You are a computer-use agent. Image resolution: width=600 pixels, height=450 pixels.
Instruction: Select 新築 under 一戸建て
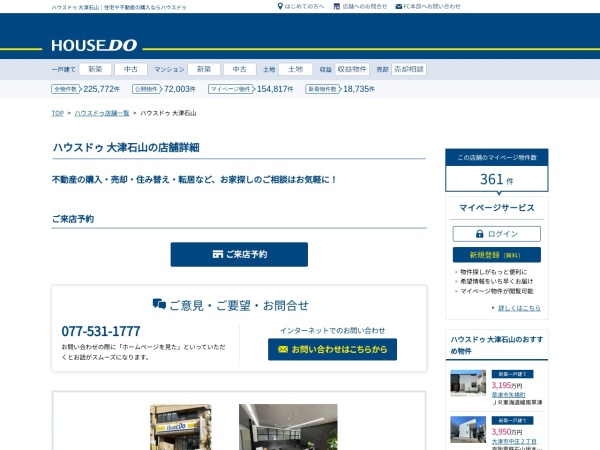tap(95, 69)
